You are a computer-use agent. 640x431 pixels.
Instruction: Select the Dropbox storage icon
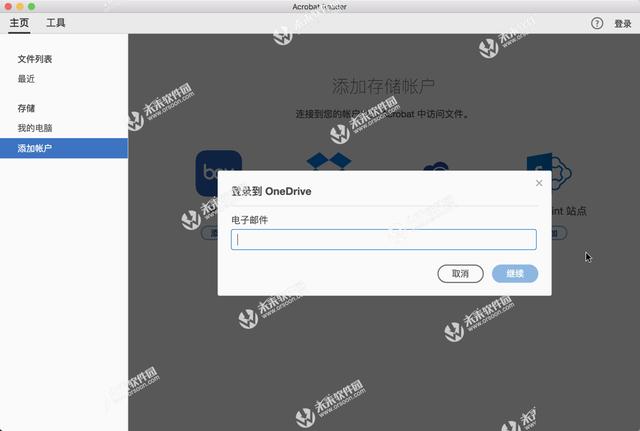pyautogui.click(x=329, y=161)
